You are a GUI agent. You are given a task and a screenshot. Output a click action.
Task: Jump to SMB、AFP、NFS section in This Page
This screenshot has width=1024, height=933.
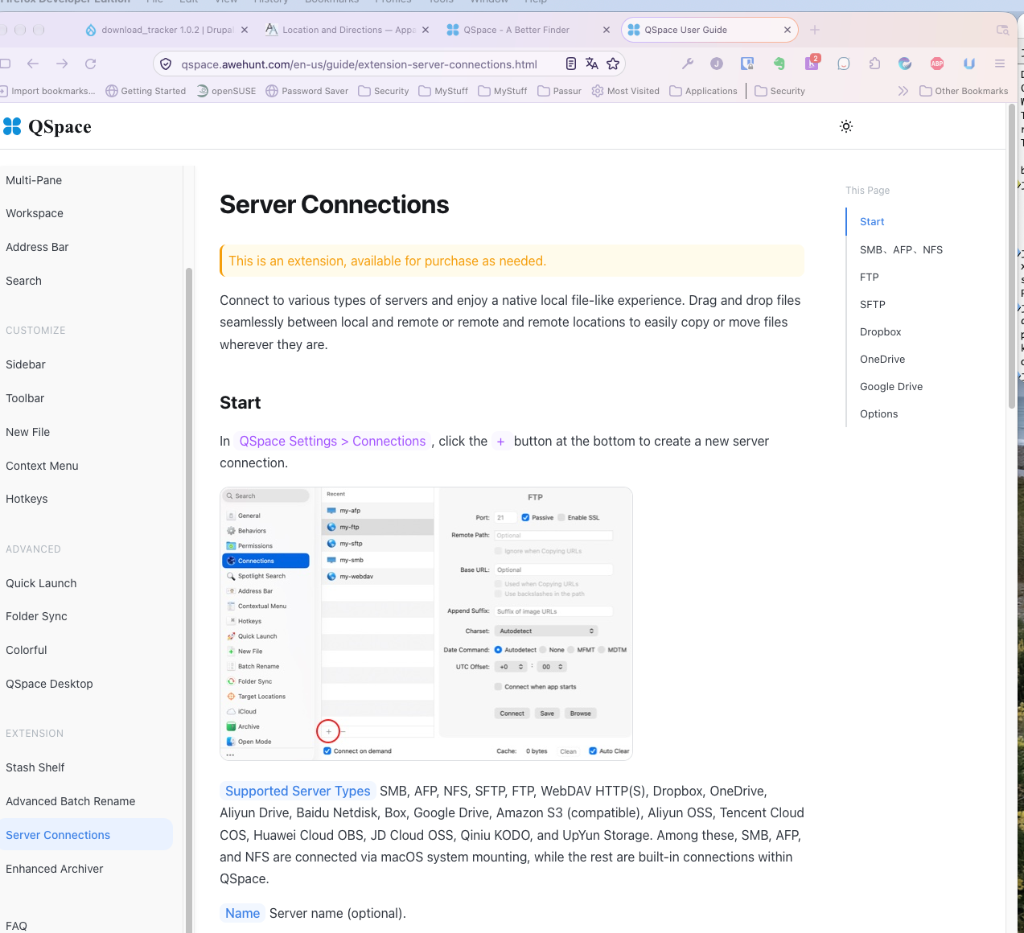tap(901, 250)
